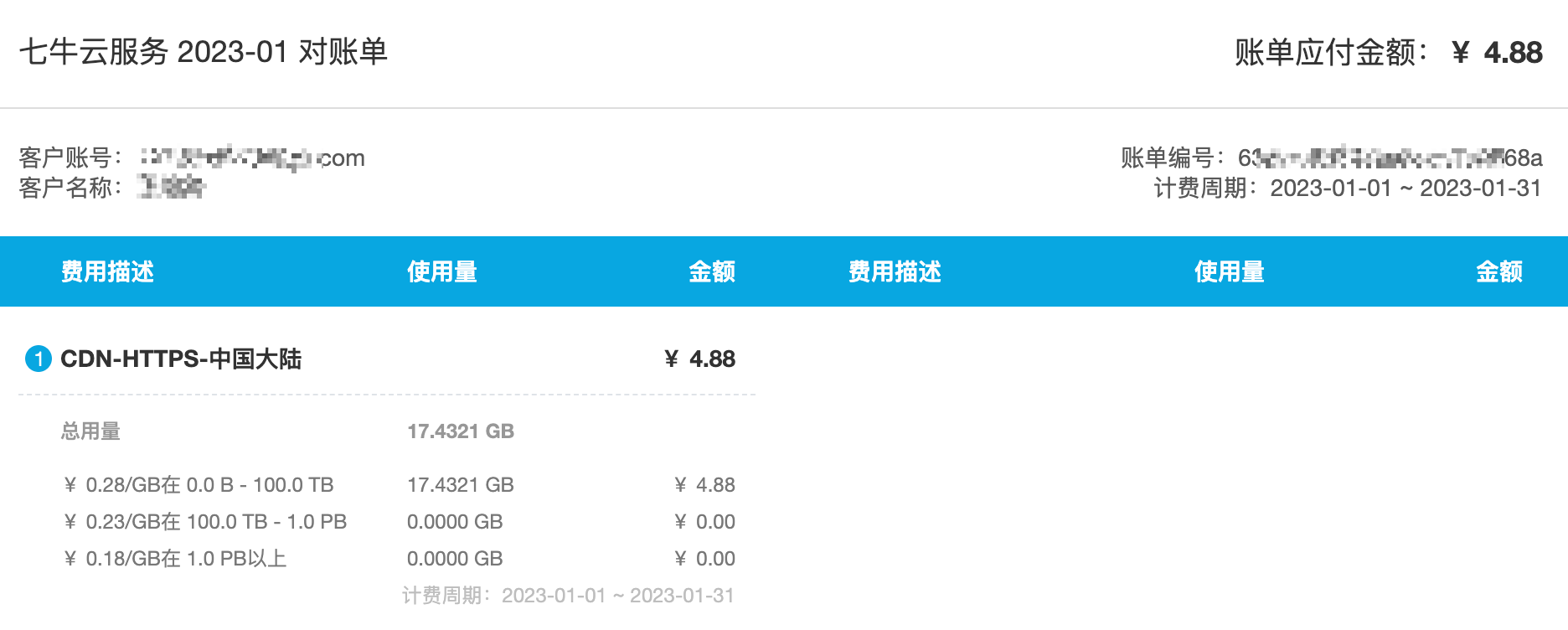Click the right 费用描述 column header

(x=895, y=271)
